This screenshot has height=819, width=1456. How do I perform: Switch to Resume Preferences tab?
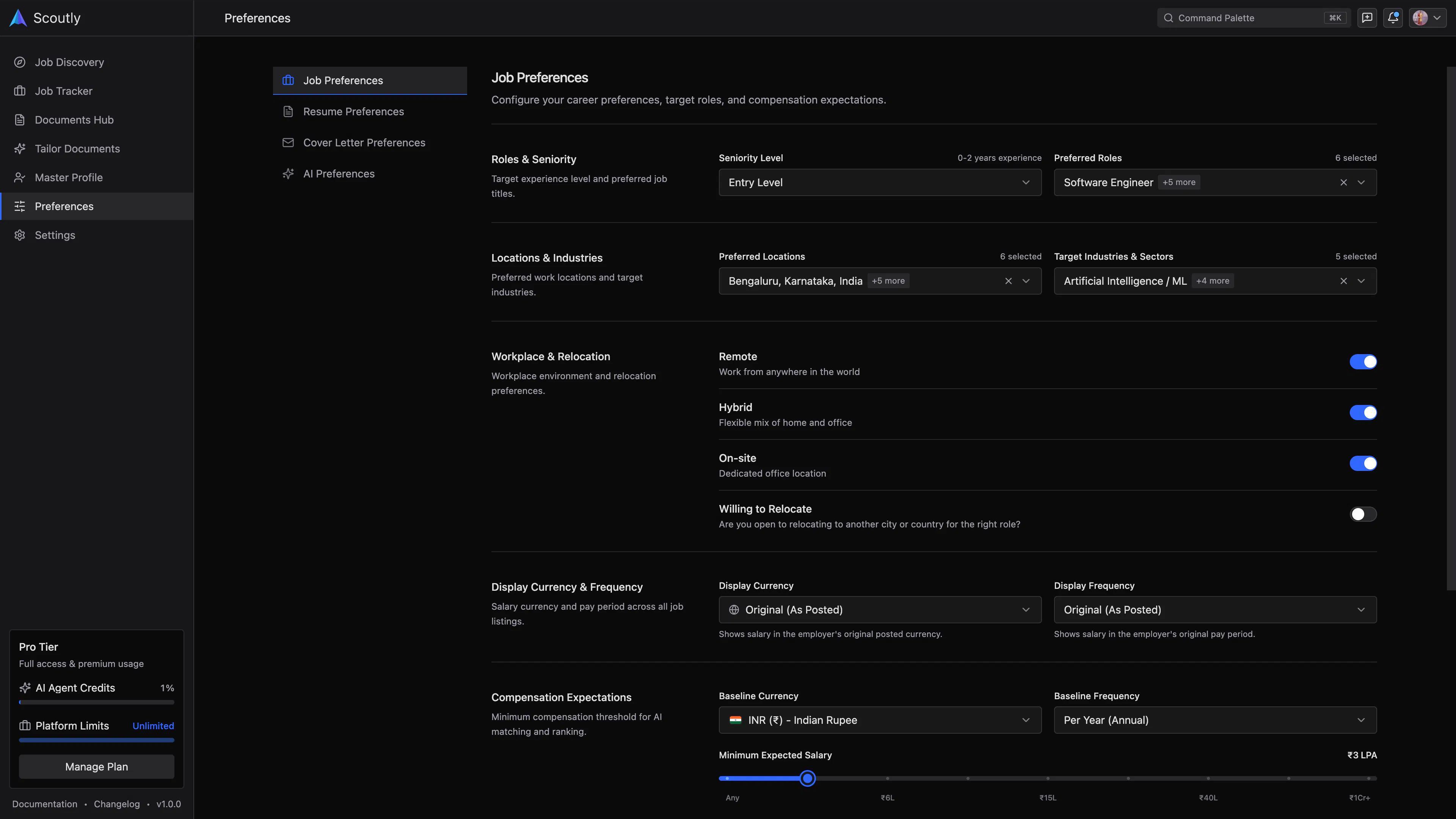click(370, 111)
